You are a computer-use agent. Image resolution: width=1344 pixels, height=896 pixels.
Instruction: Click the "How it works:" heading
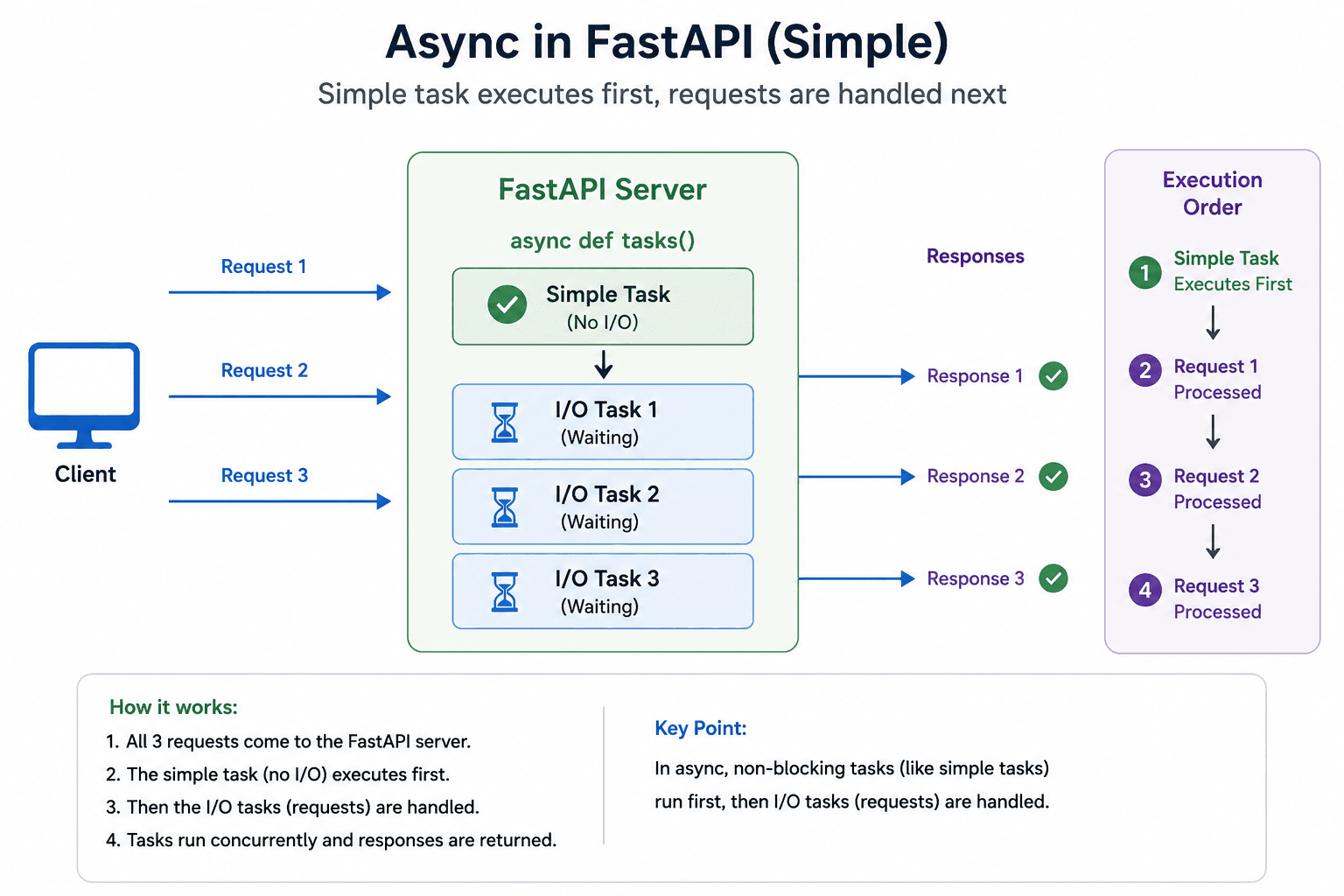[174, 707]
